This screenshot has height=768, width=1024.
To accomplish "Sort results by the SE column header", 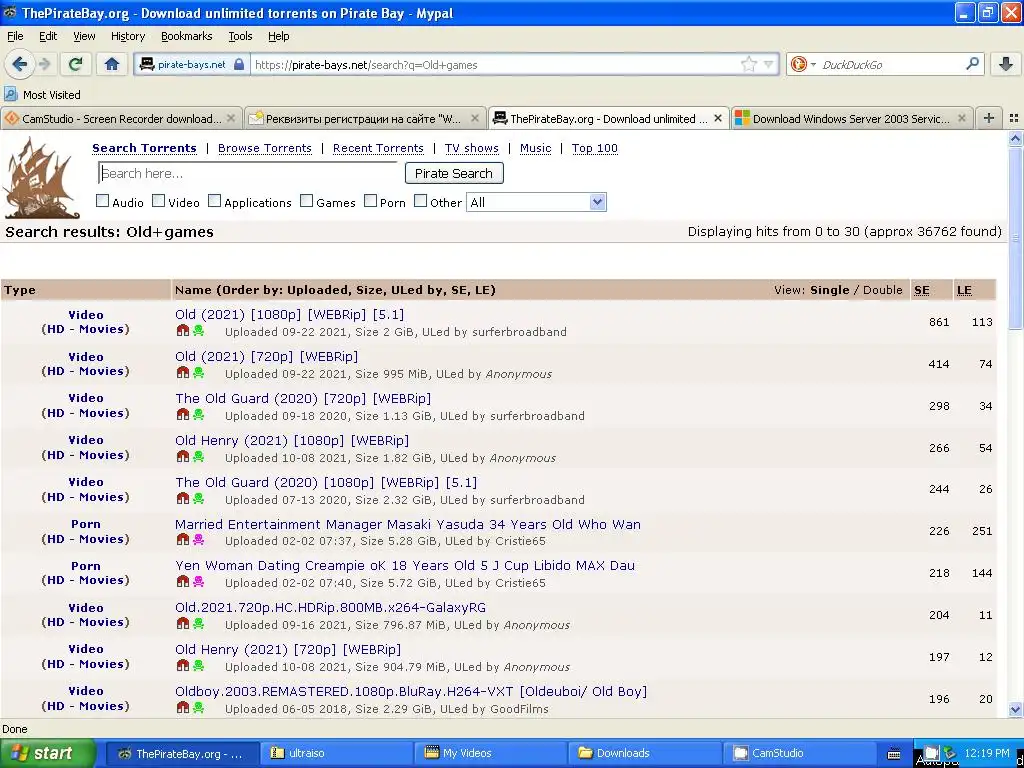I will [921, 290].
